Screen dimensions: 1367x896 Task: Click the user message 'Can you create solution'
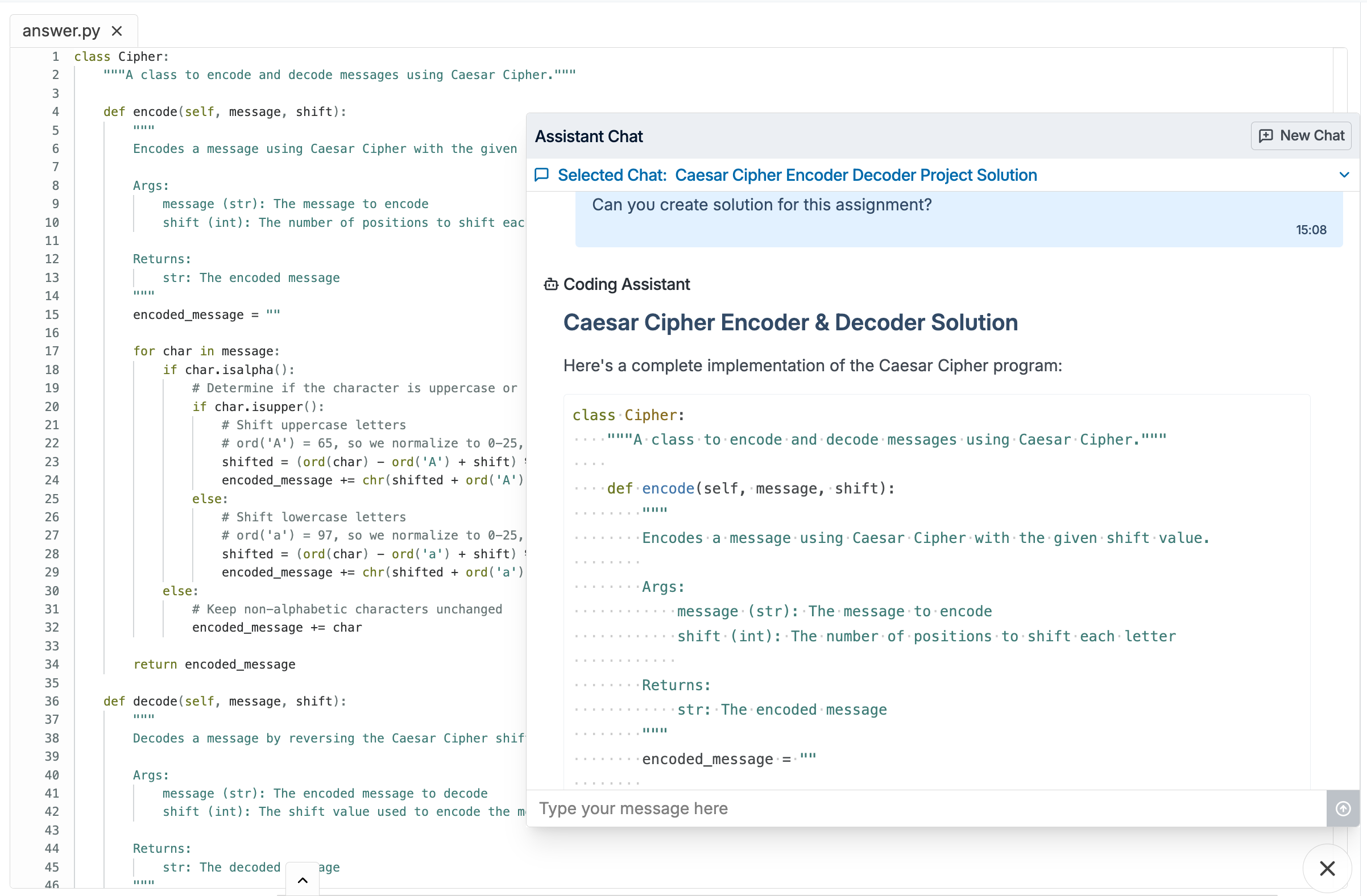coord(761,205)
